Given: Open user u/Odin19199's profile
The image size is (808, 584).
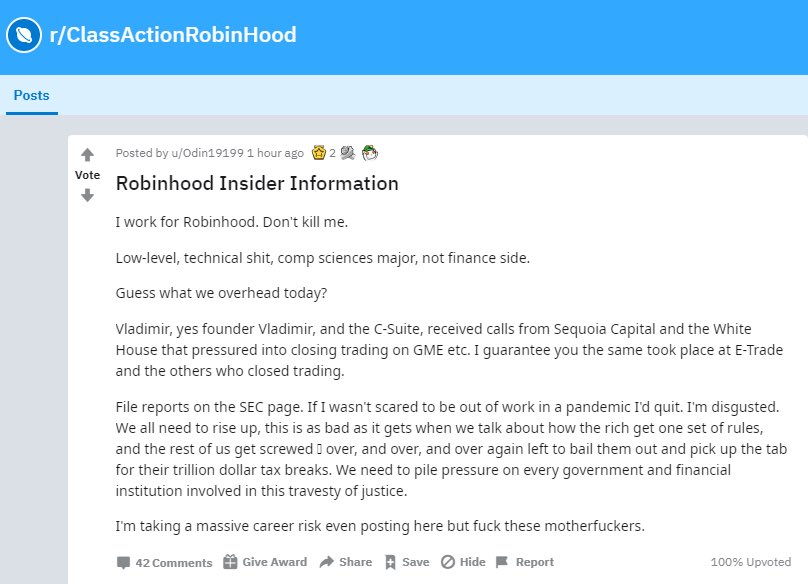Looking at the screenshot, I should [207, 153].
